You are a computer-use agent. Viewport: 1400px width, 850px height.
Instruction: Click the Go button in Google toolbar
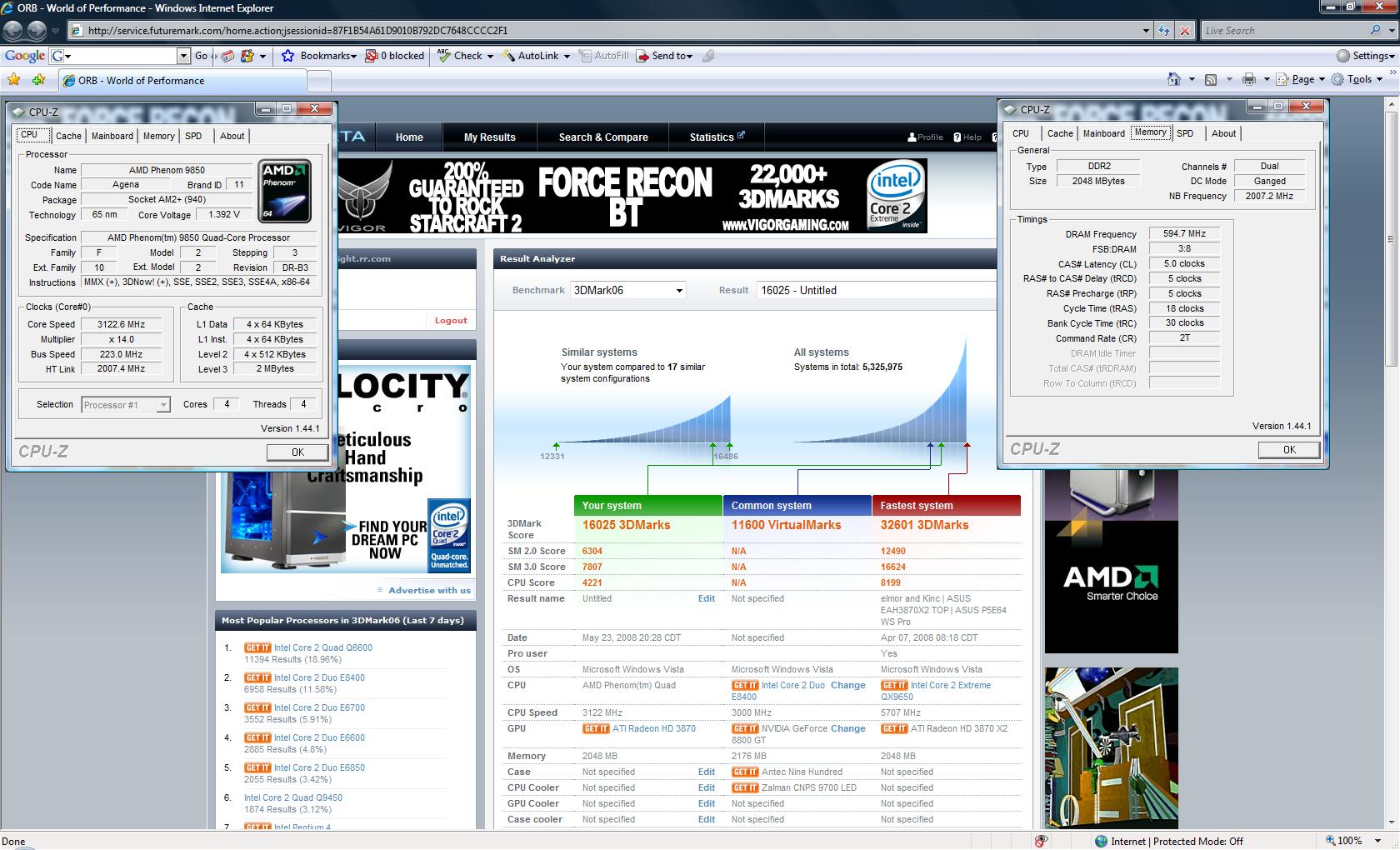click(201, 56)
